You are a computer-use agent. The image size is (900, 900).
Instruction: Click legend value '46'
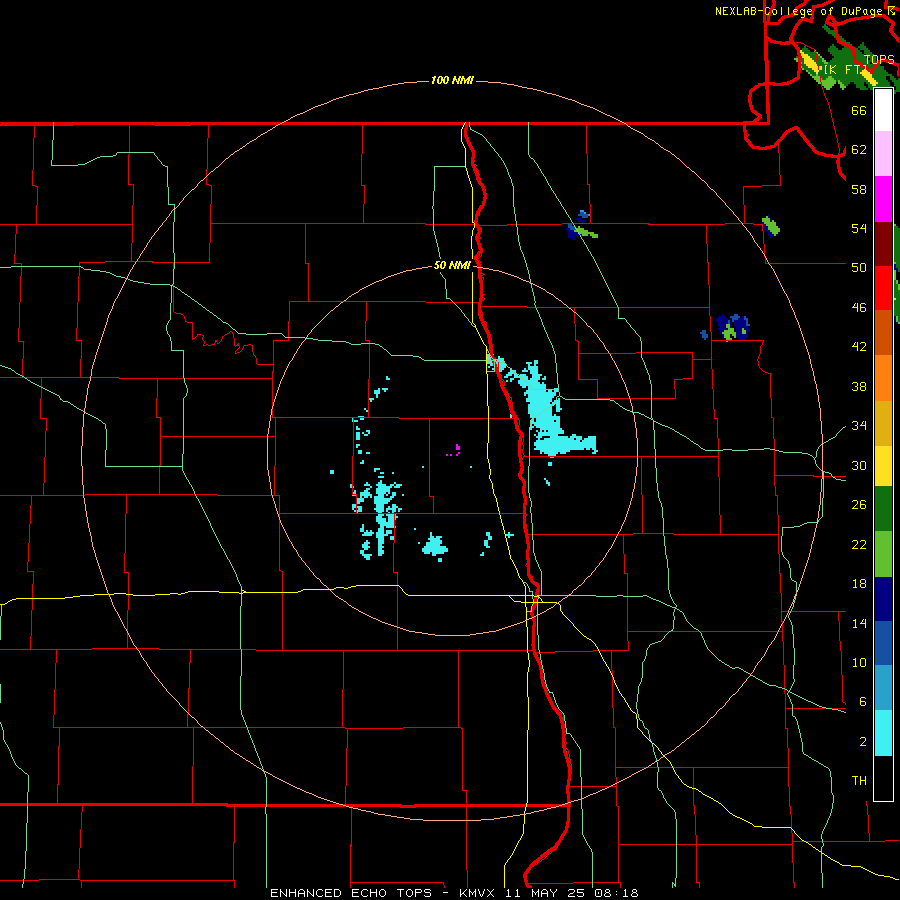click(x=859, y=308)
